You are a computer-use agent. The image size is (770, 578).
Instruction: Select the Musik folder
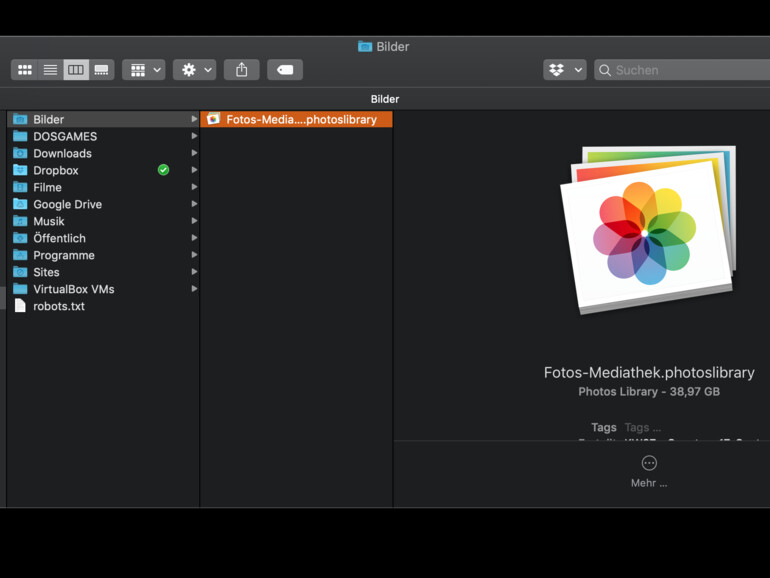pos(103,221)
